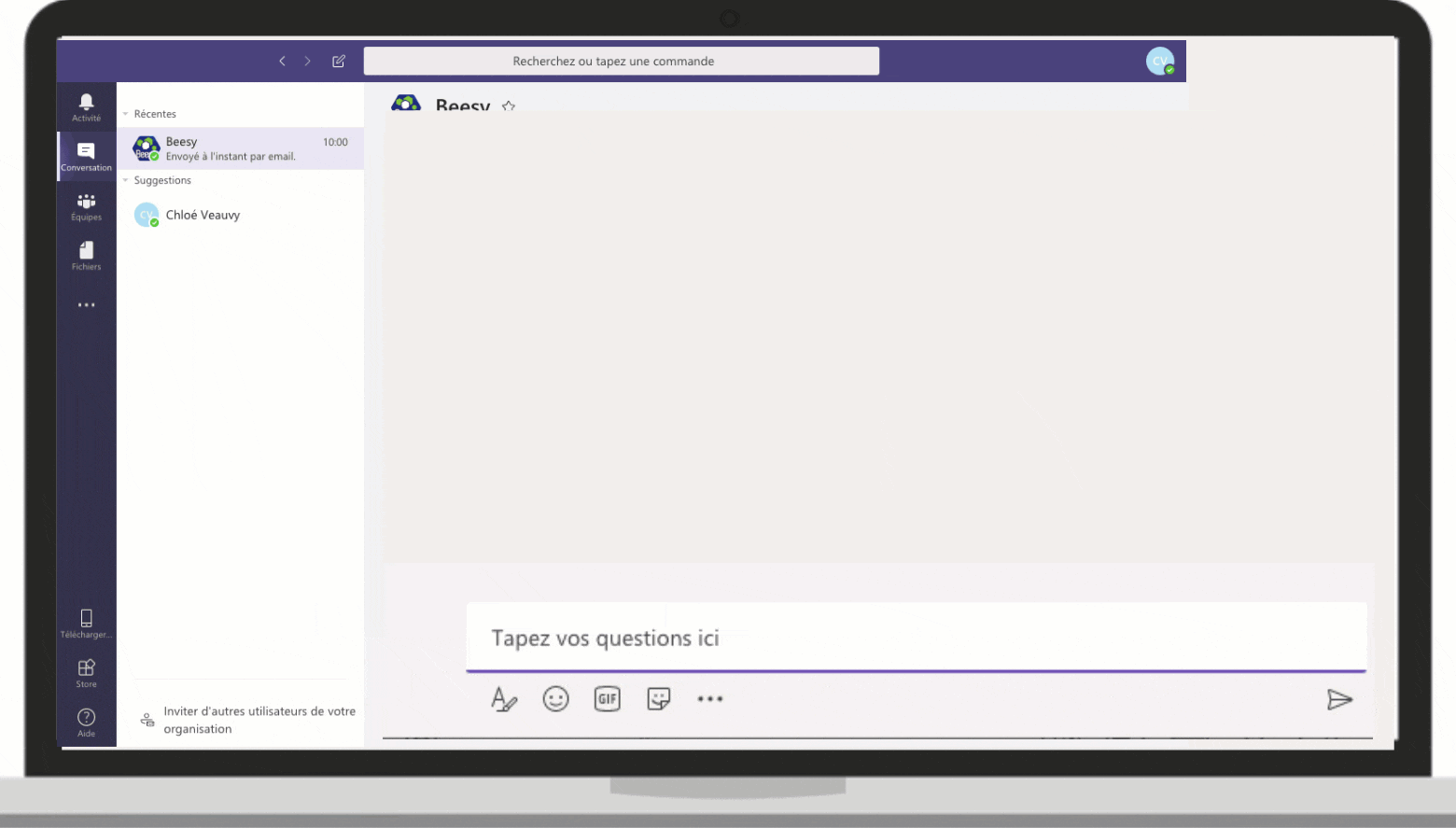Click the invite users icon

click(147, 720)
